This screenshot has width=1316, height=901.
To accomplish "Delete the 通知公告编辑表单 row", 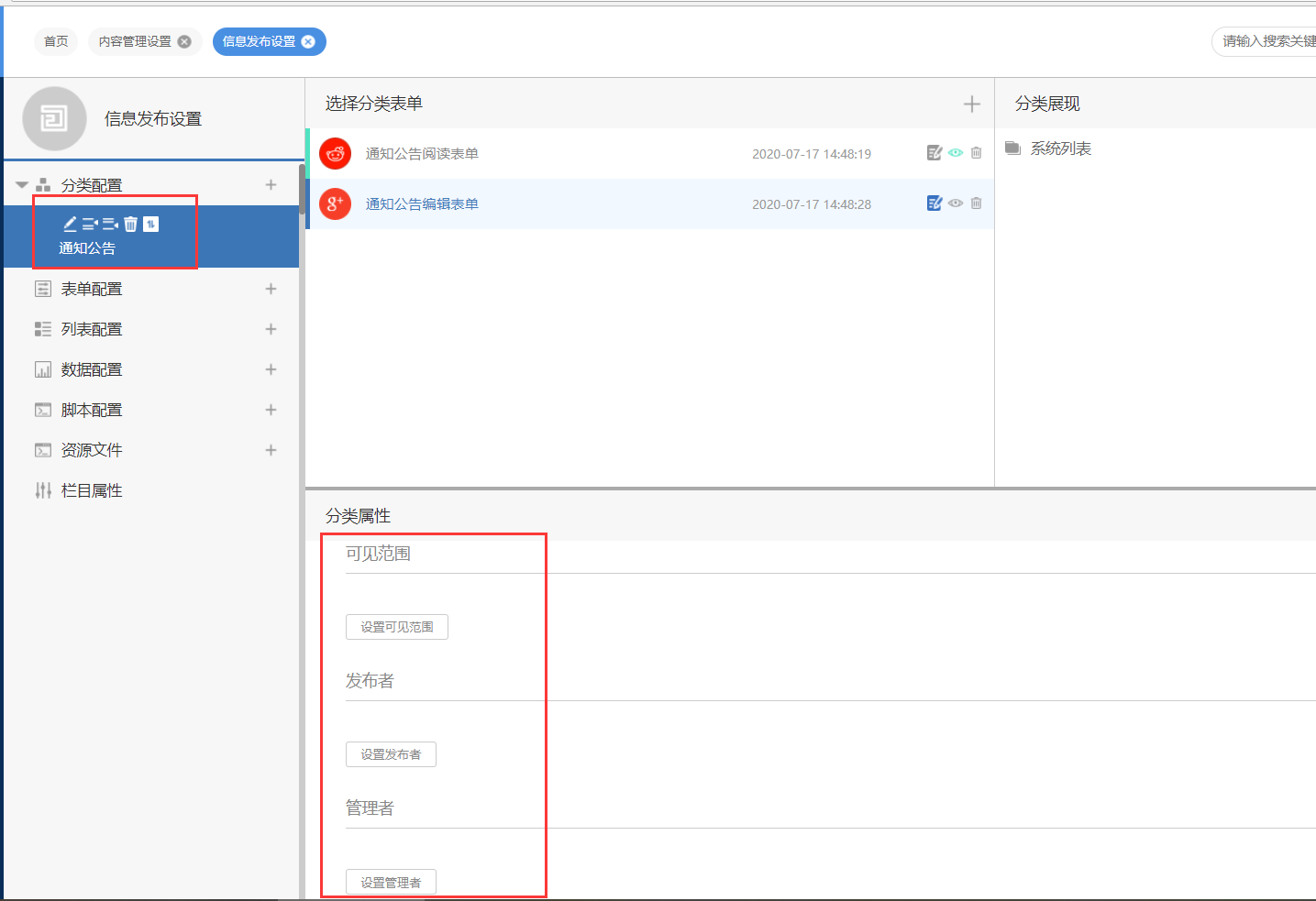I will (x=976, y=203).
